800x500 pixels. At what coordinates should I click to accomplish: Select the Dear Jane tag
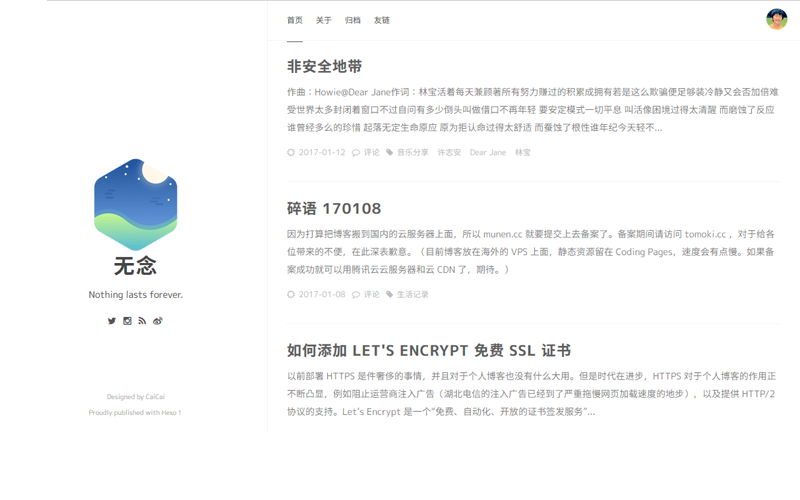point(487,153)
